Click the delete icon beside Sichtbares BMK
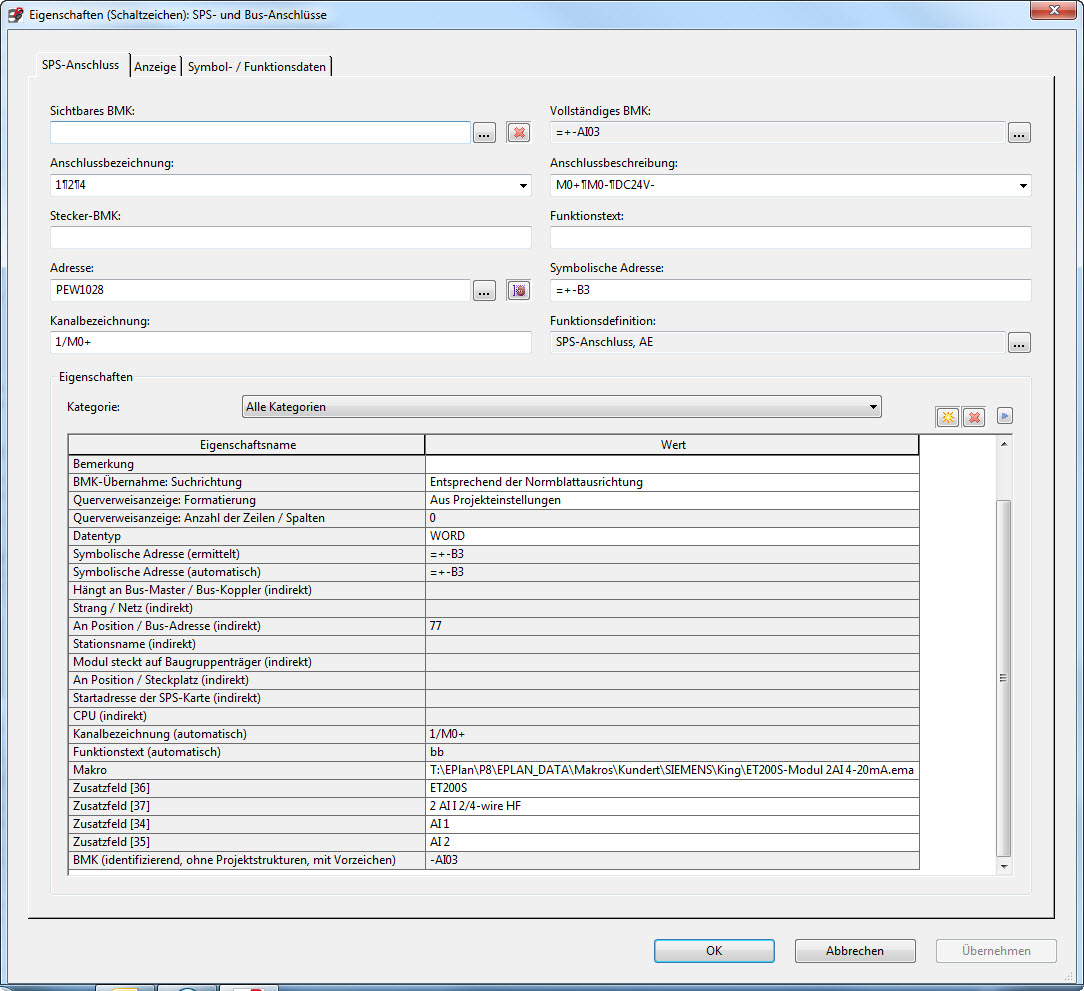This screenshot has width=1084, height=991. 518,132
